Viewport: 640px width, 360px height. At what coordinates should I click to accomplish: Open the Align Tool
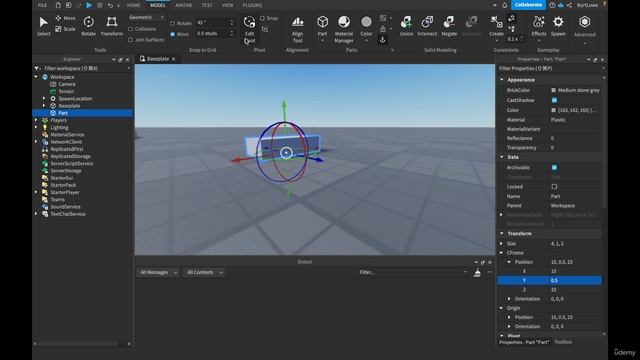pos(298,30)
